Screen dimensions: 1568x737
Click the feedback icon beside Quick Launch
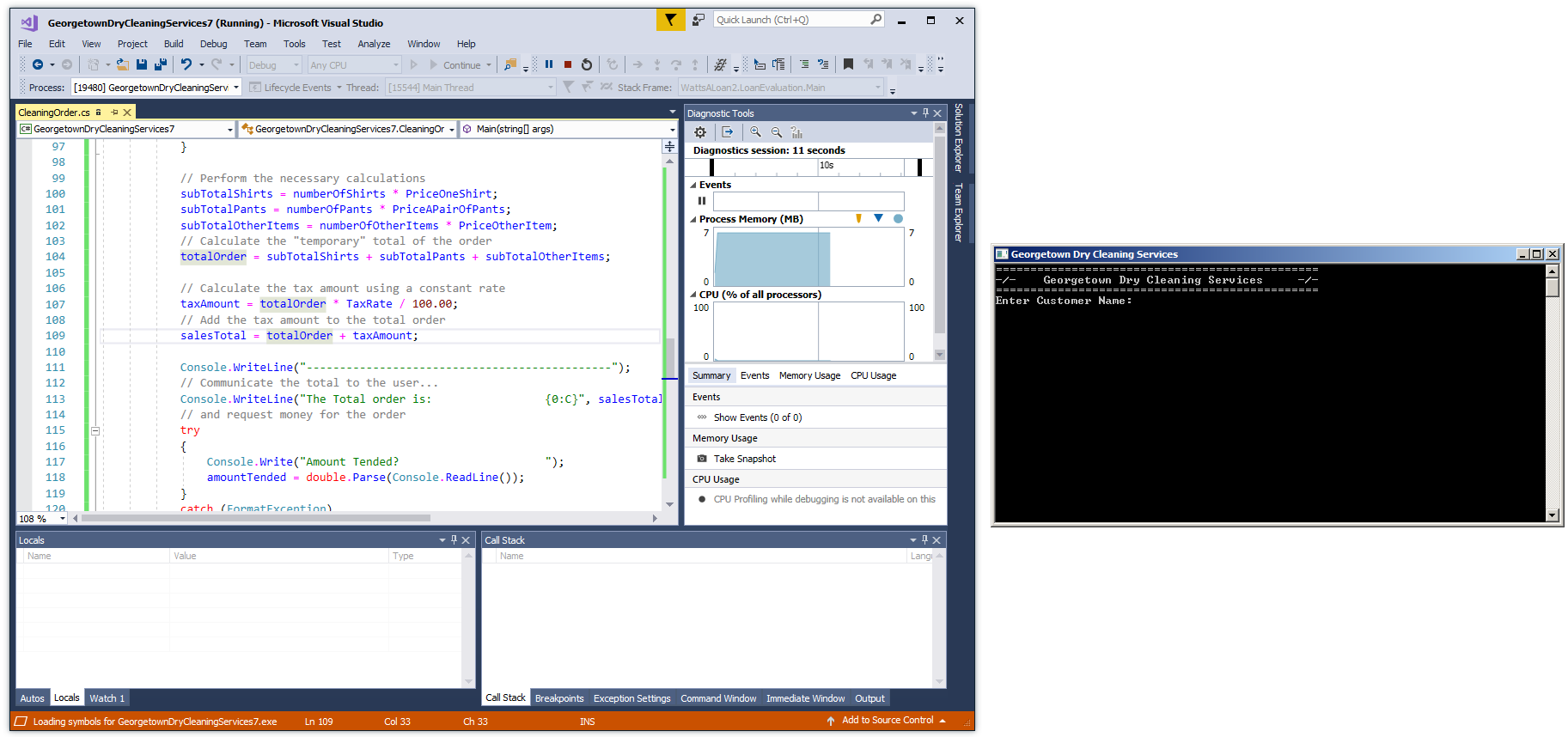(699, 20)
